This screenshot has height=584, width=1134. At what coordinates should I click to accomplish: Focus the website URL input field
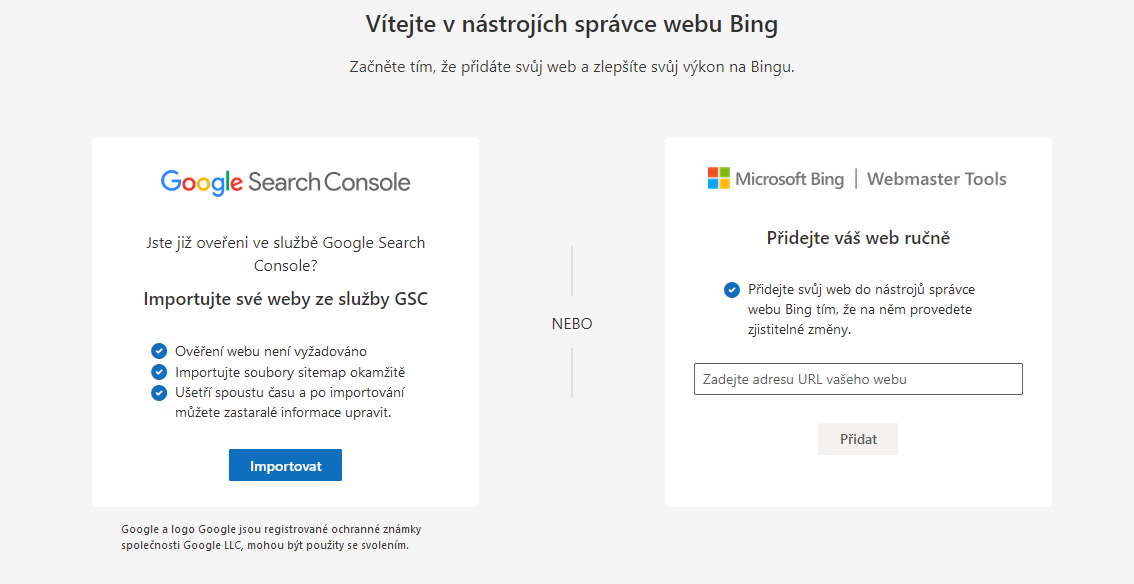coord(858,379)
